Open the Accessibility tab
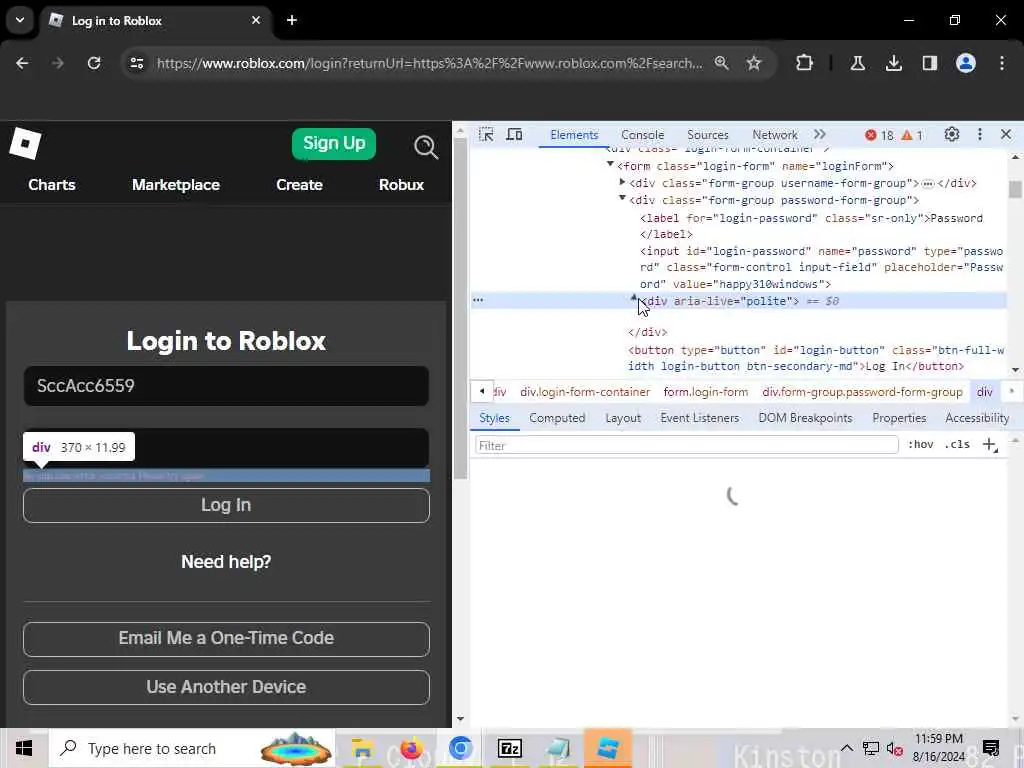The image size is (1024, 768). coord(977,418)
